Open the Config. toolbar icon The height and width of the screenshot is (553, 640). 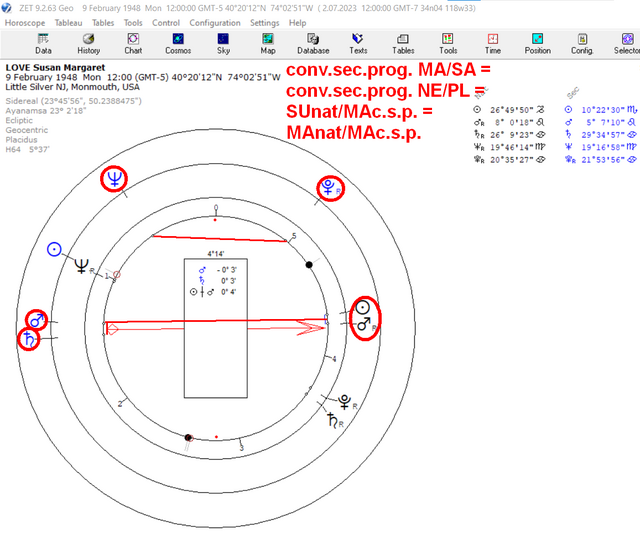(x=582, y=44)
